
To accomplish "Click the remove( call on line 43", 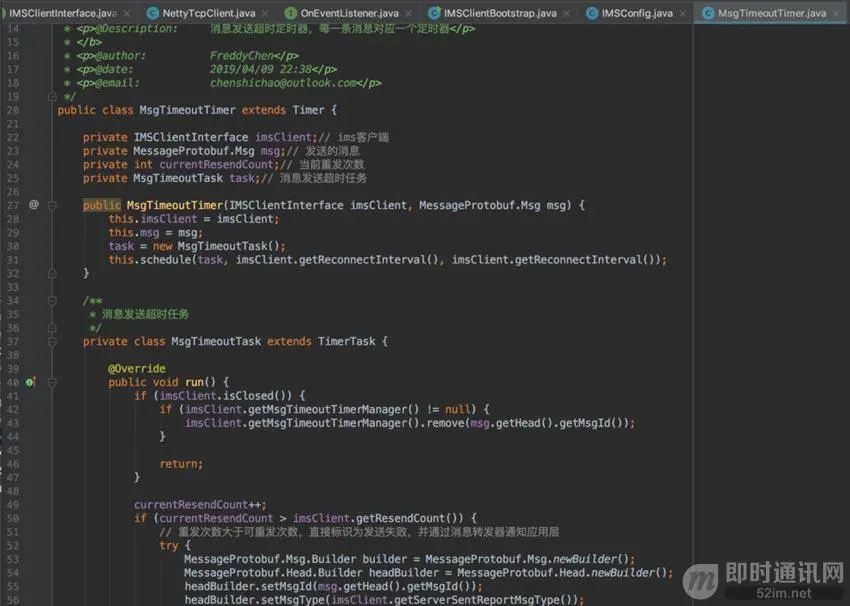I will pos(448,423).
